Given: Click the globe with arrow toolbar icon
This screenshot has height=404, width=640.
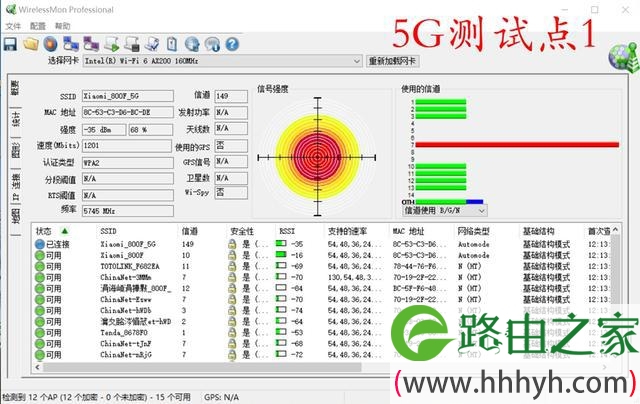Looking at the screenshot, I should (x=192, y=44).
